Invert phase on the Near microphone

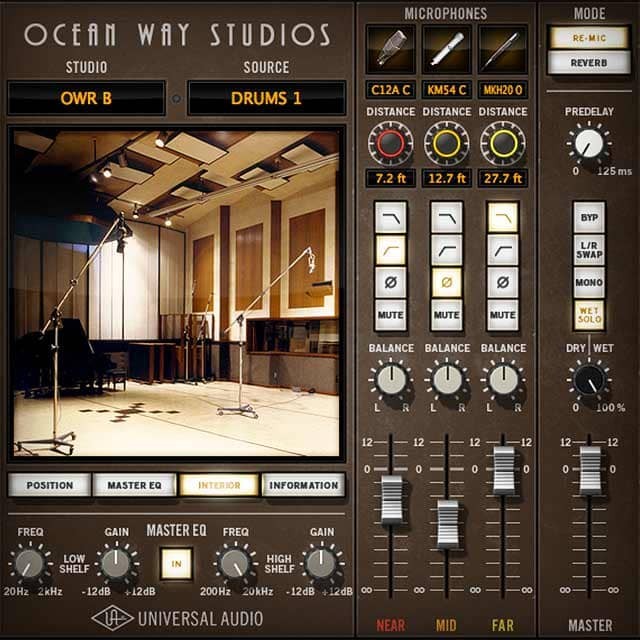click(390, 282)
